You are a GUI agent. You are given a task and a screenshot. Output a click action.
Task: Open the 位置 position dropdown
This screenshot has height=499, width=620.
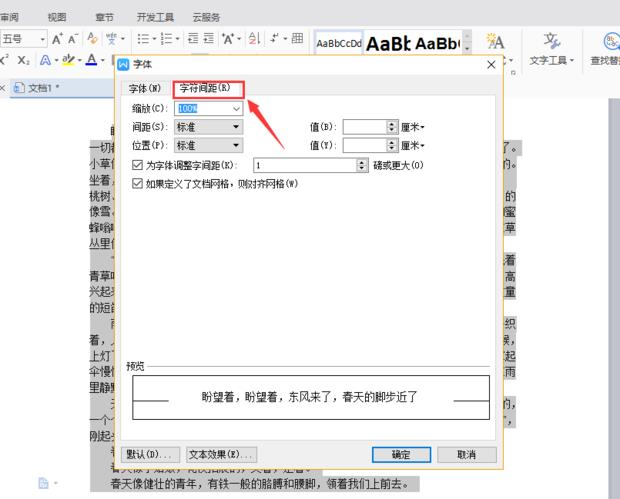click(209, 145)
